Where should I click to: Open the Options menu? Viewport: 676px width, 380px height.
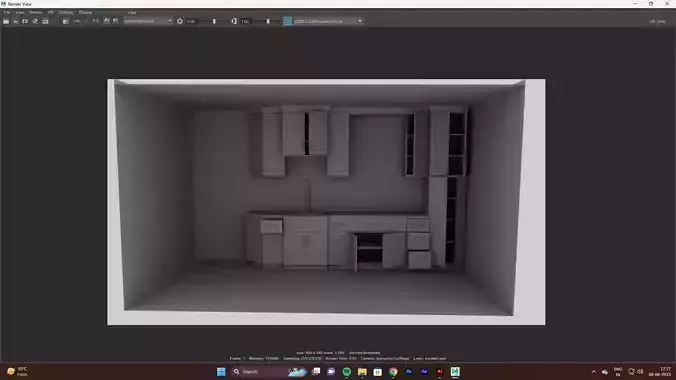66,13
